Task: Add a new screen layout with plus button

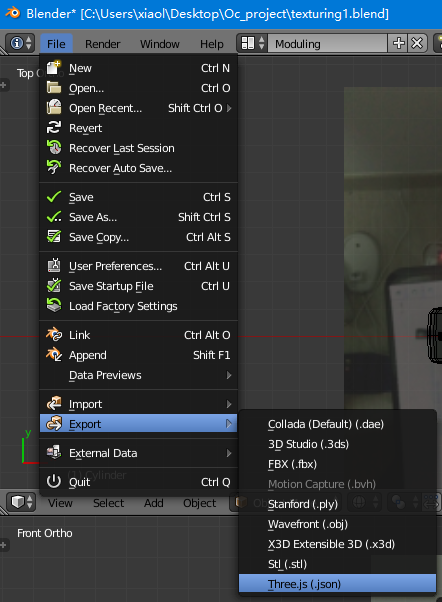Action: 398,43
